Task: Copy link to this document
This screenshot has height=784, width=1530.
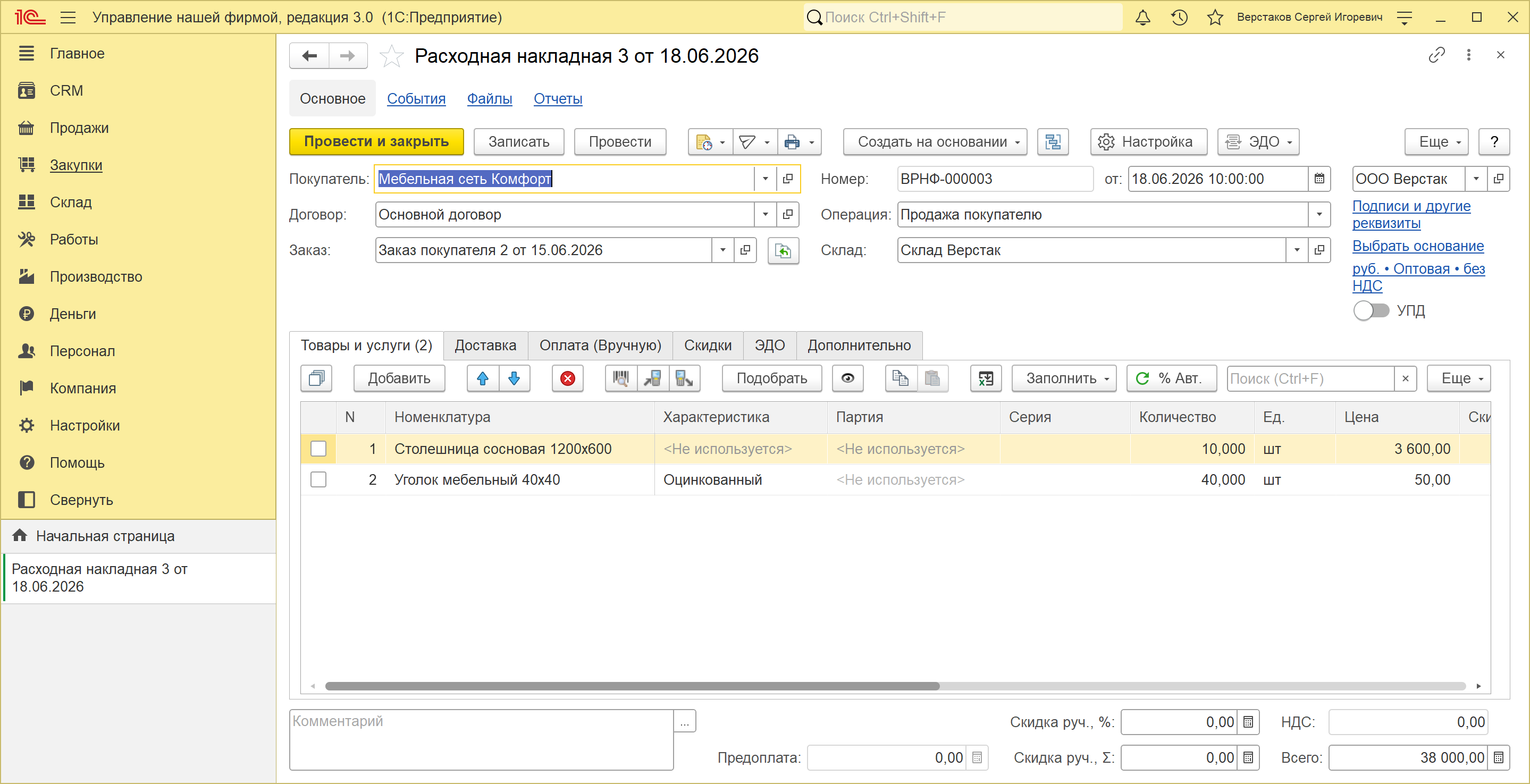Action: pyautogui.click(x=1436, y=55)
